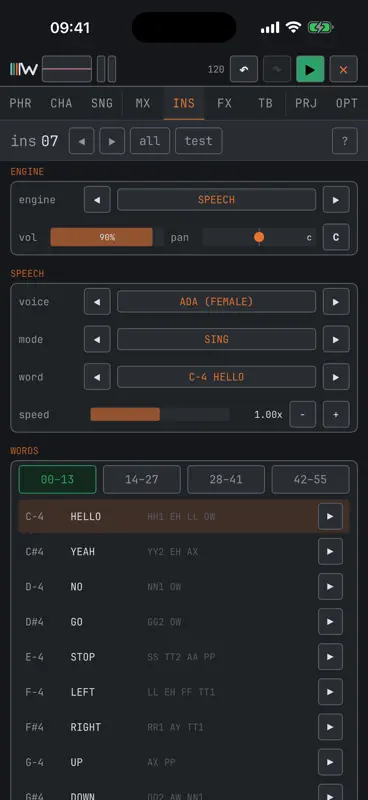Preview the NO word with its play button

click(x=330, y=587)
